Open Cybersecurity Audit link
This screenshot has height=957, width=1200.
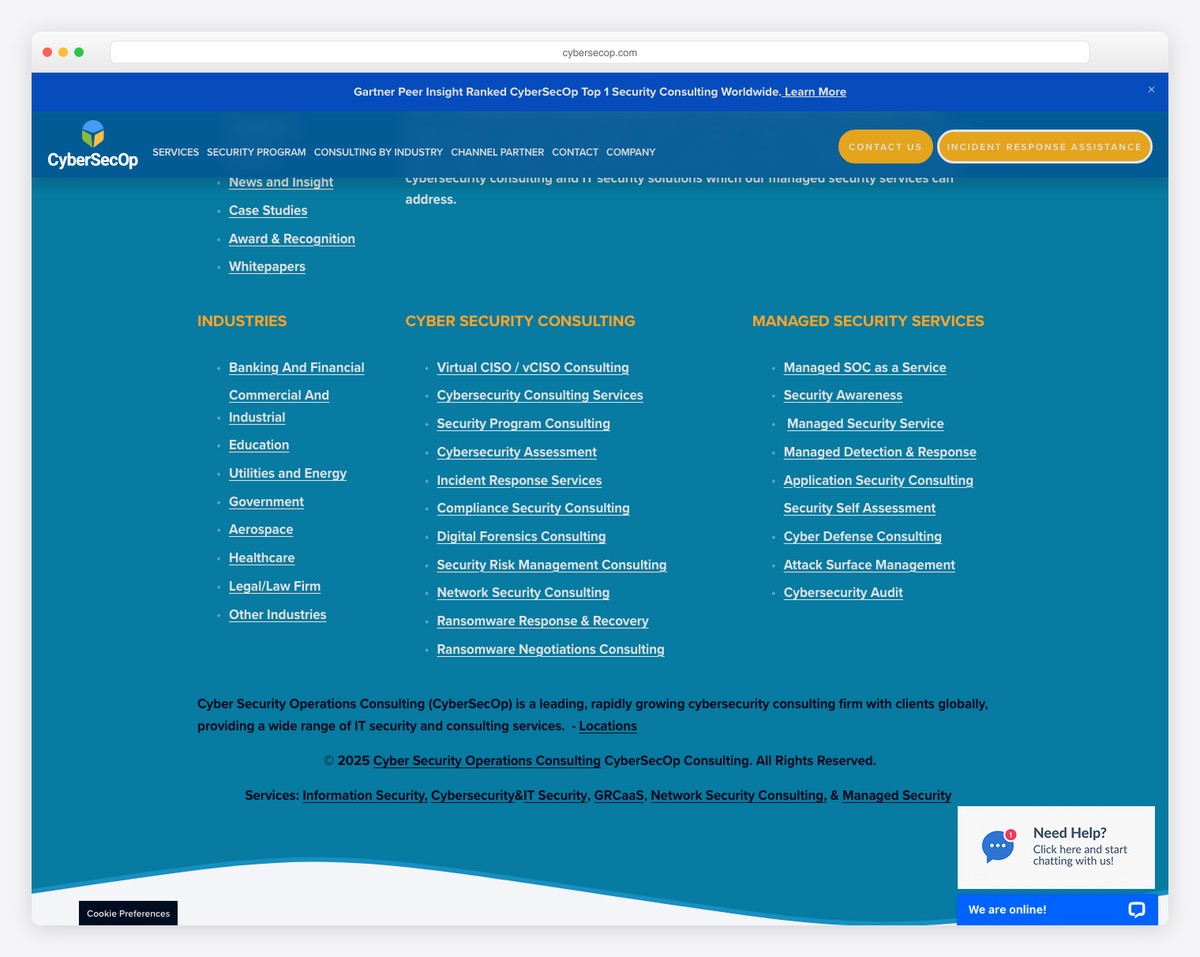click(843, 593)
